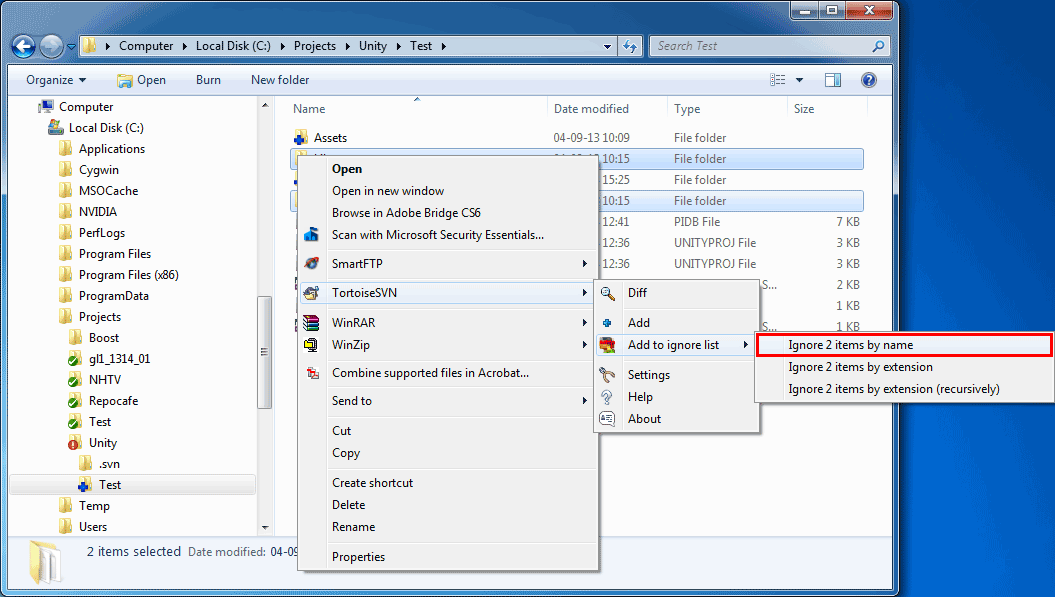Select gl1_1314_01 versioned folder in tree
The width and height of the screenshot is (1055, 597).
coord(119,359)
